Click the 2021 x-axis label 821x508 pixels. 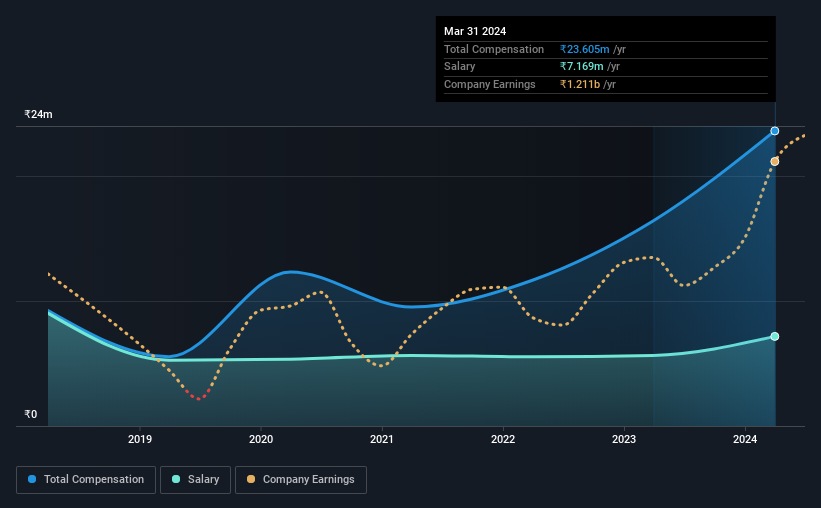coord(382,439)
